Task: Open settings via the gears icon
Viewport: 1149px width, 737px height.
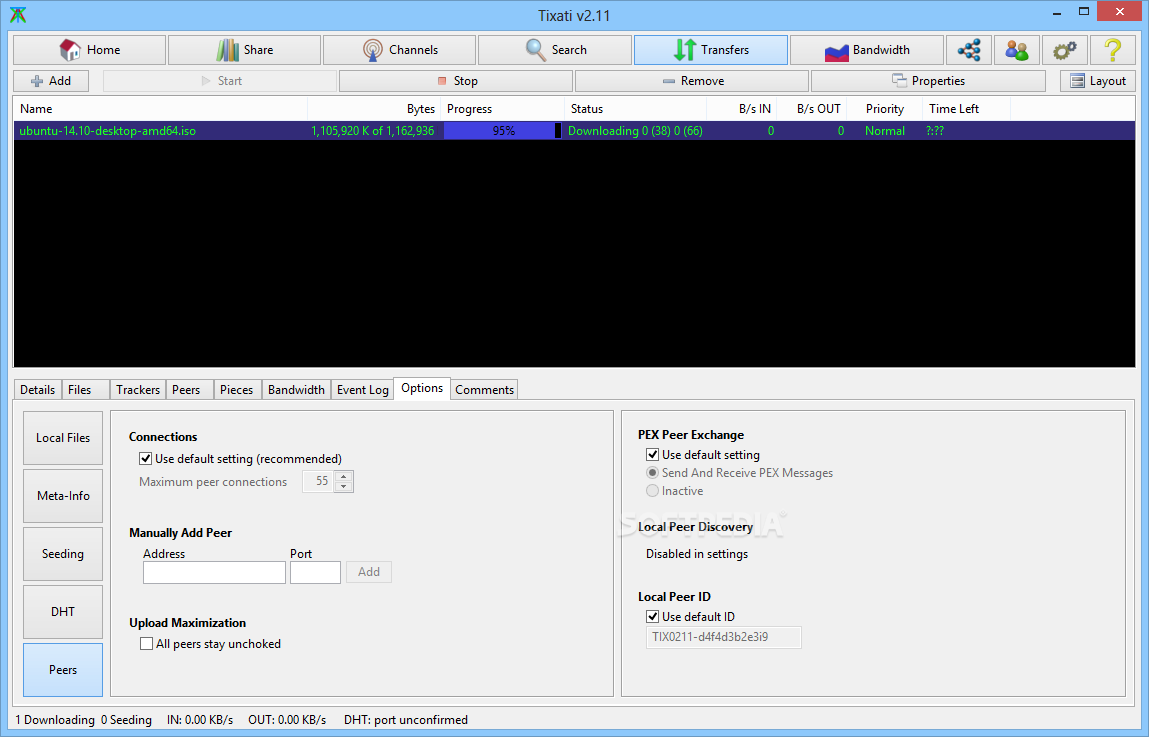Action: click(1064, 50)
